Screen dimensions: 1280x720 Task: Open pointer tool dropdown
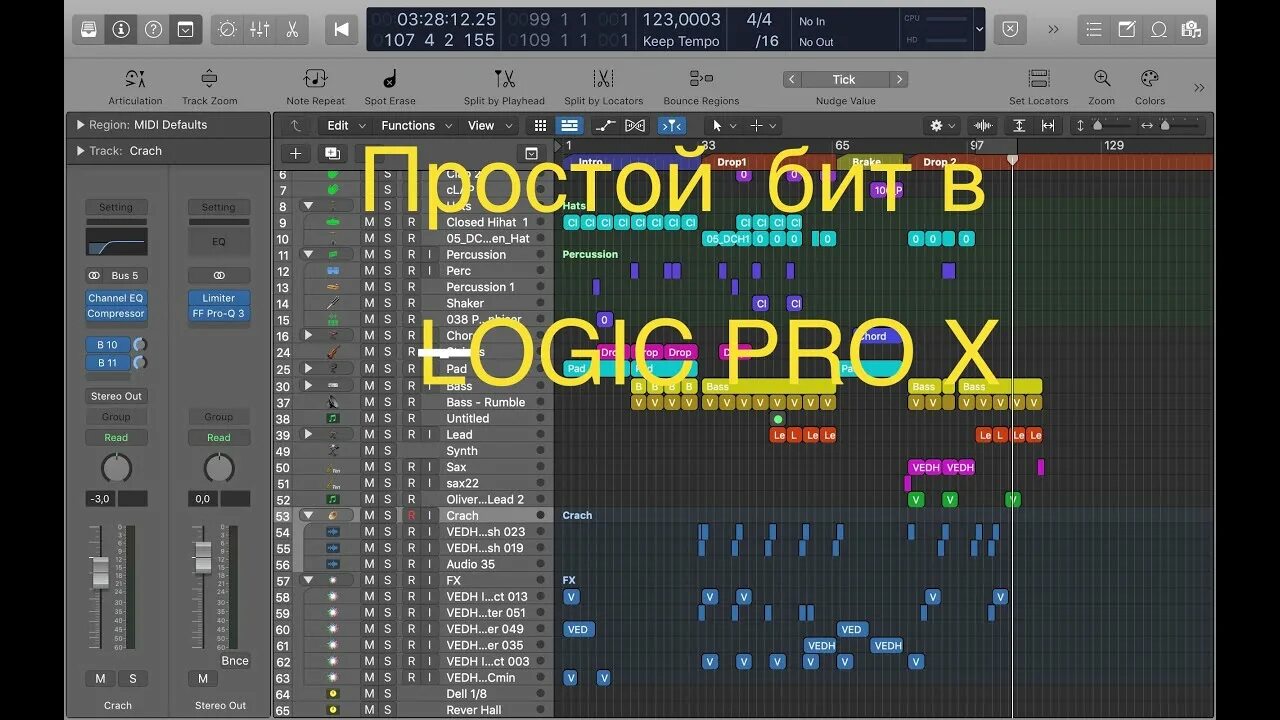coord(722,125)
